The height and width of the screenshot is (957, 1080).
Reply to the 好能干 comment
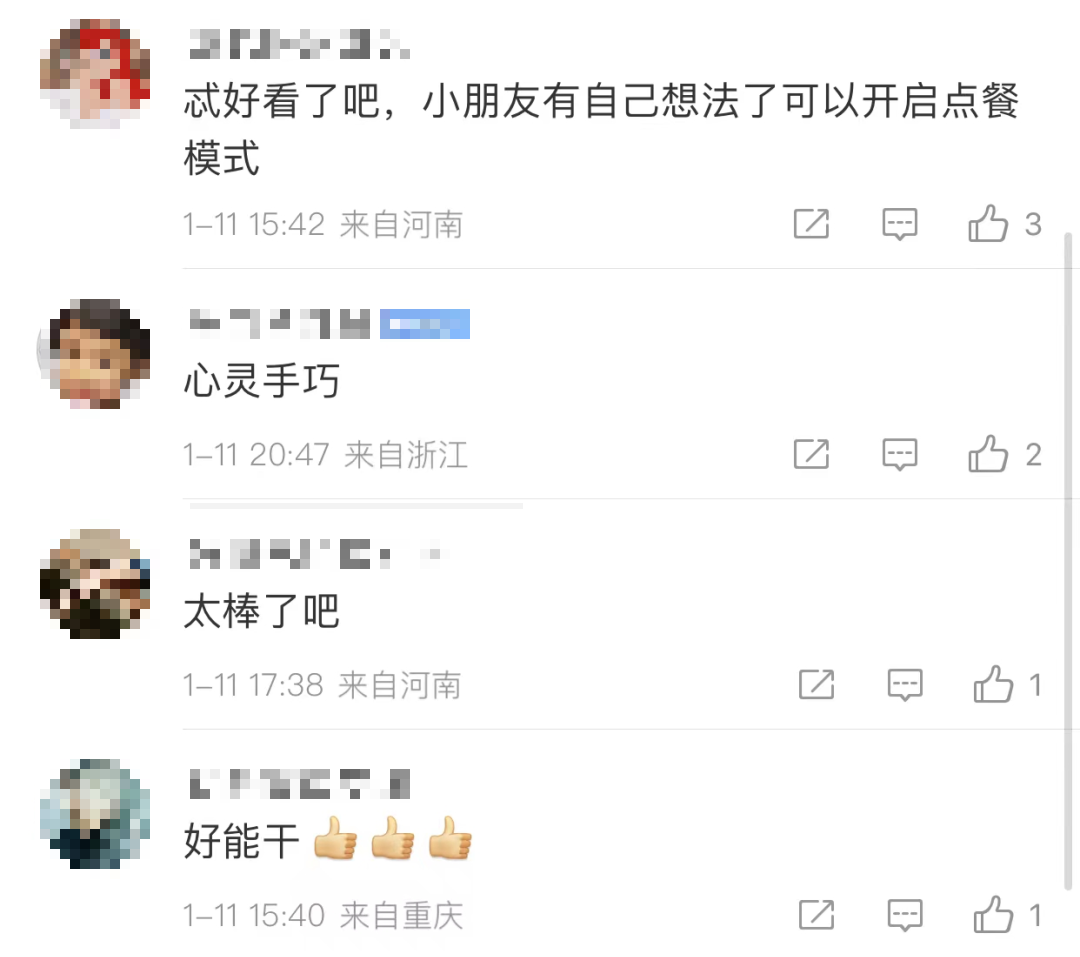point(904,915)
